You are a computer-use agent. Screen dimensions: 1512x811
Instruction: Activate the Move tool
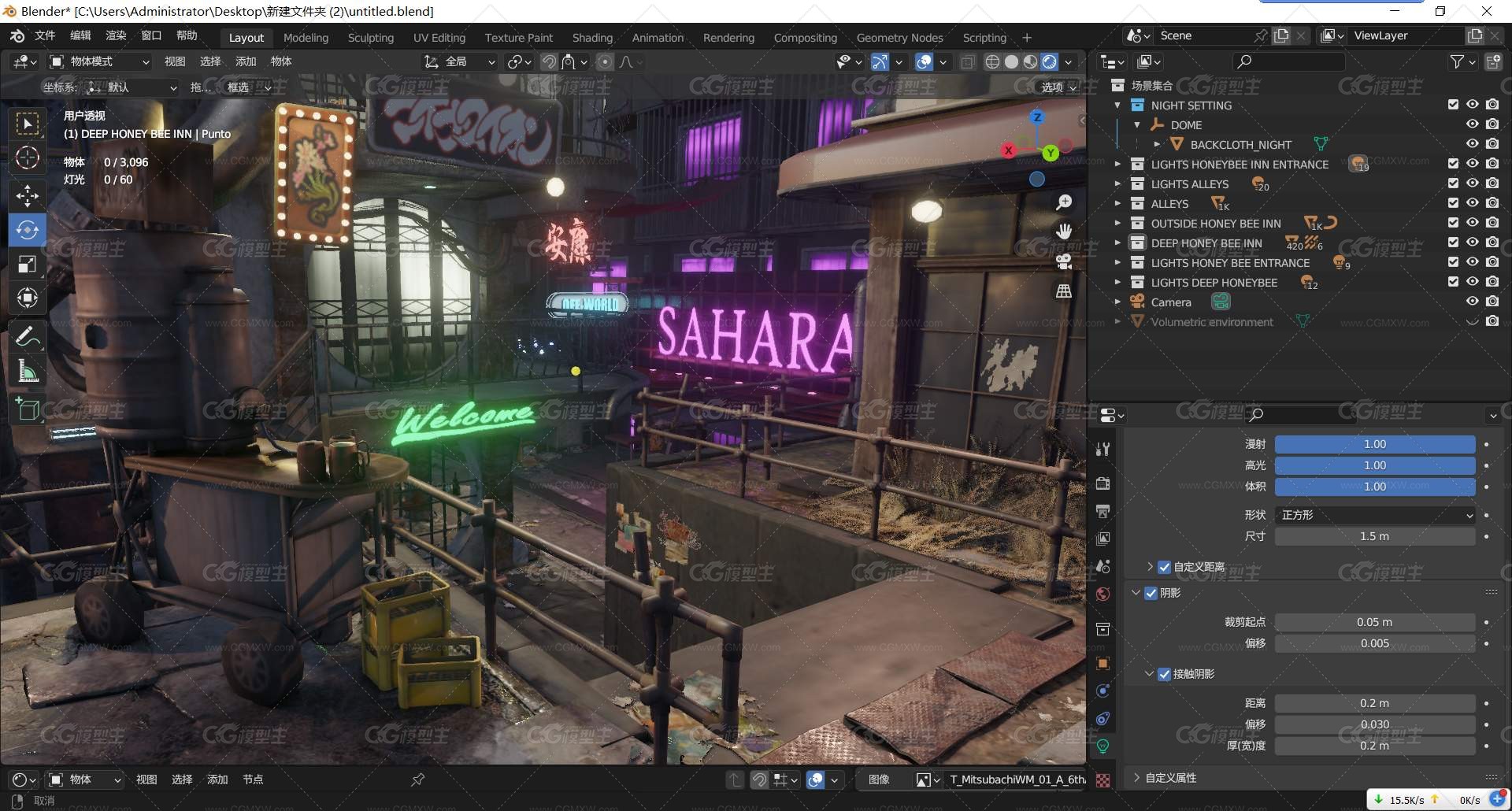28,195
